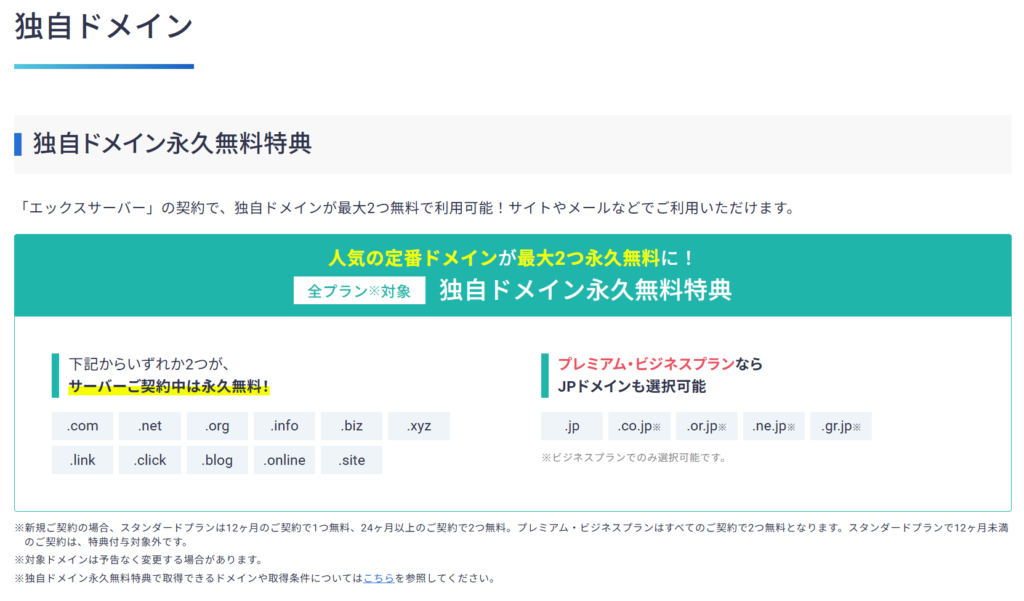
Task: Click the .ne.jp domain chip
Action: [774, 426]
